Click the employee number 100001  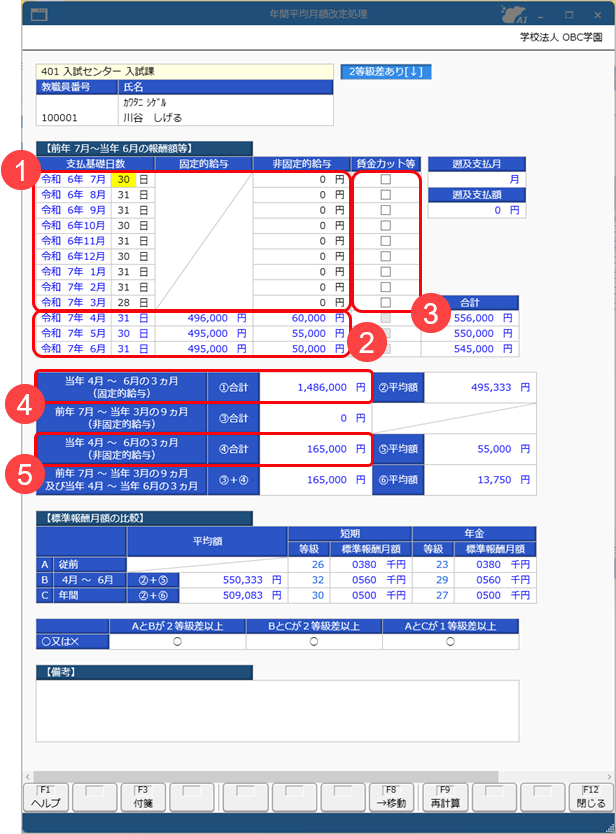tap(60, 118)
